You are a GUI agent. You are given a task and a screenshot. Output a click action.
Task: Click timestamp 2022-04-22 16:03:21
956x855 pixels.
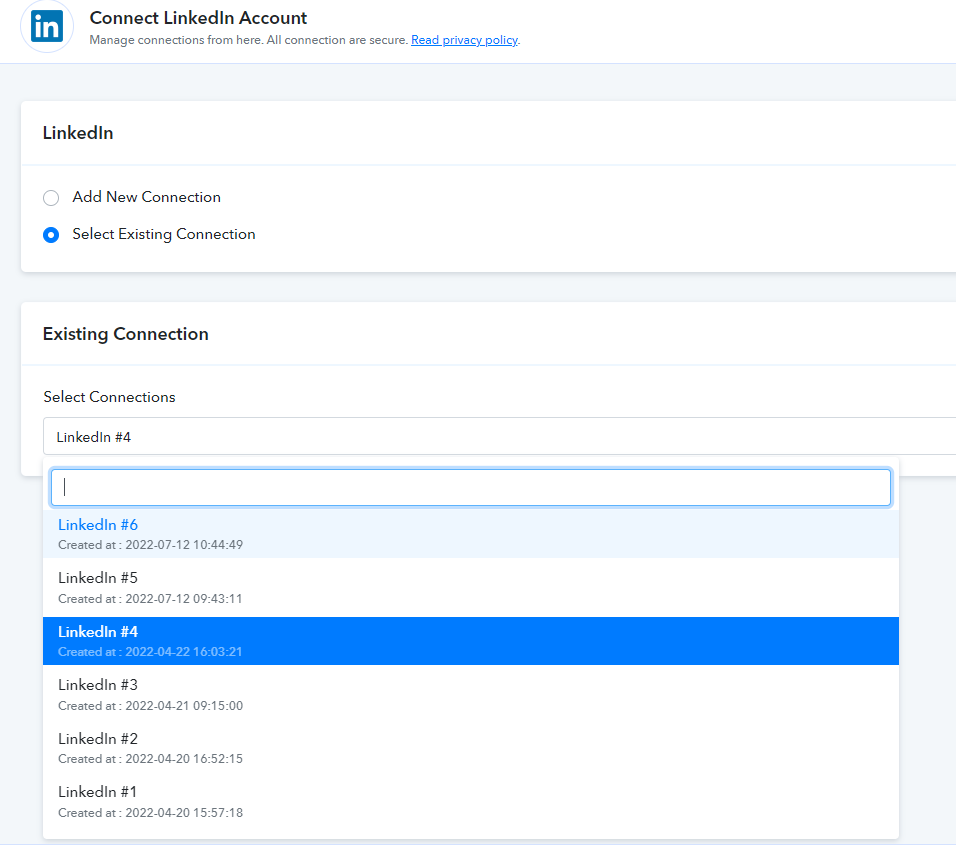(x=184, y=652)
